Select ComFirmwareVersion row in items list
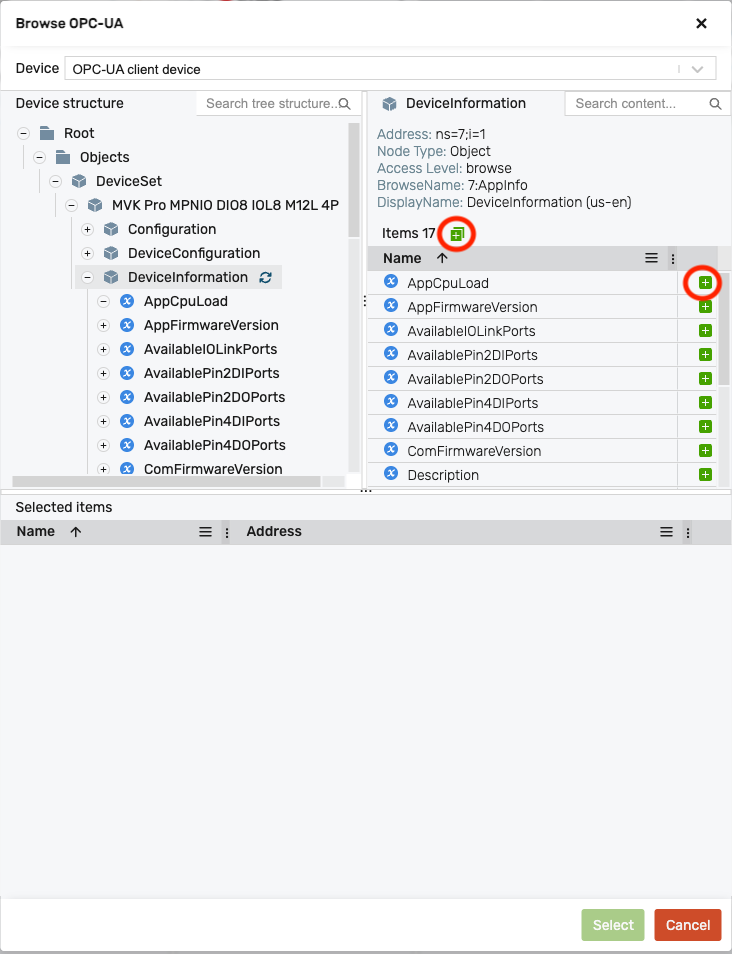The width and height of the screenshot is (732, 954). (522, 451)
